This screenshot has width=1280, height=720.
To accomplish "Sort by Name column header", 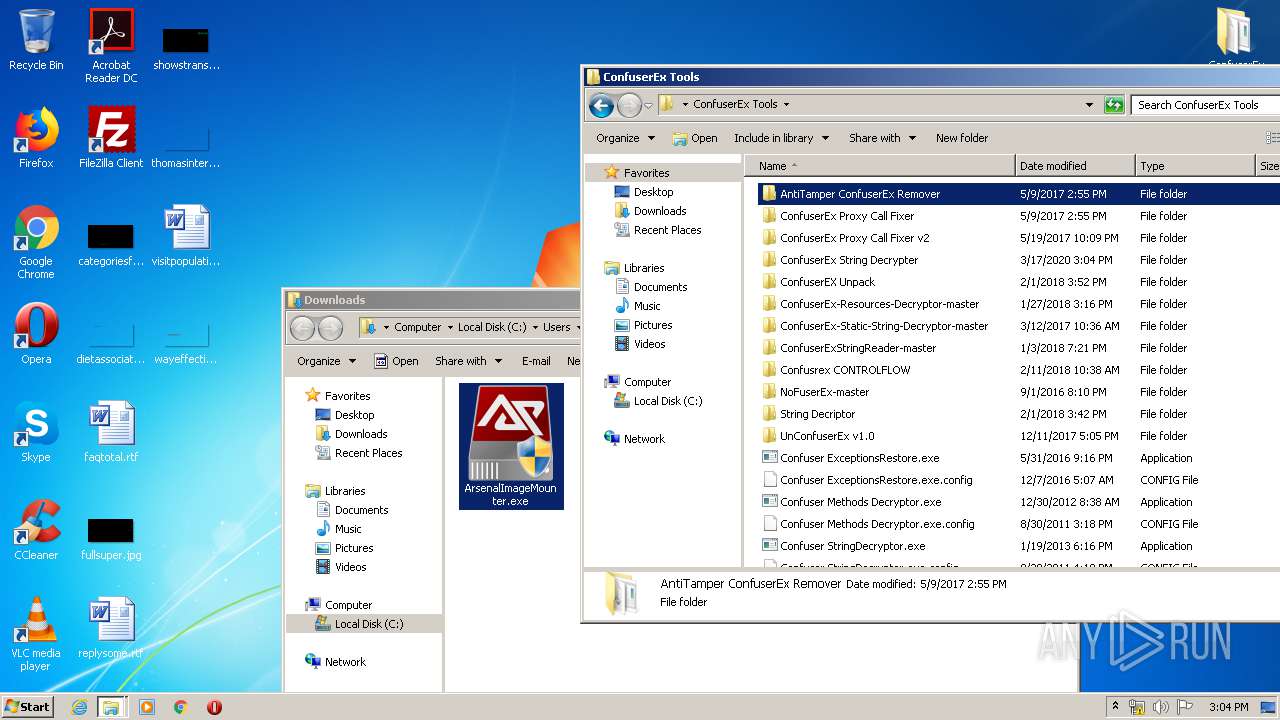I will click(879, 166).
